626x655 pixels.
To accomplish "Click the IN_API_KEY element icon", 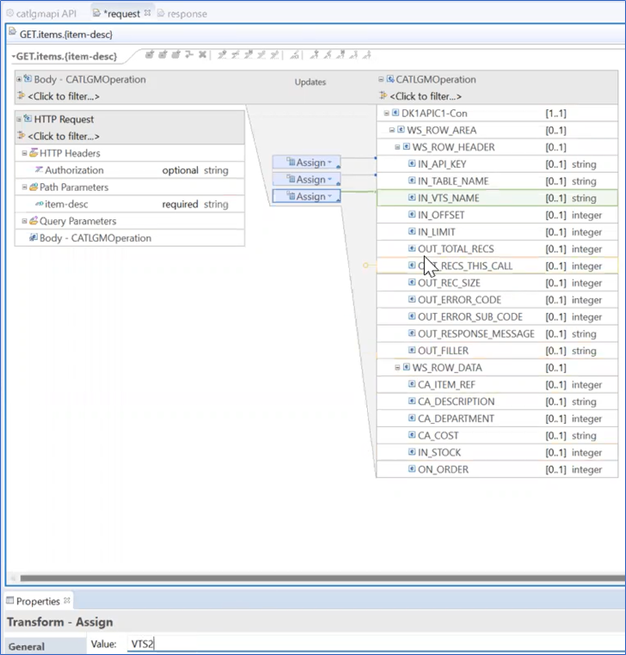I will pos(412,164).
